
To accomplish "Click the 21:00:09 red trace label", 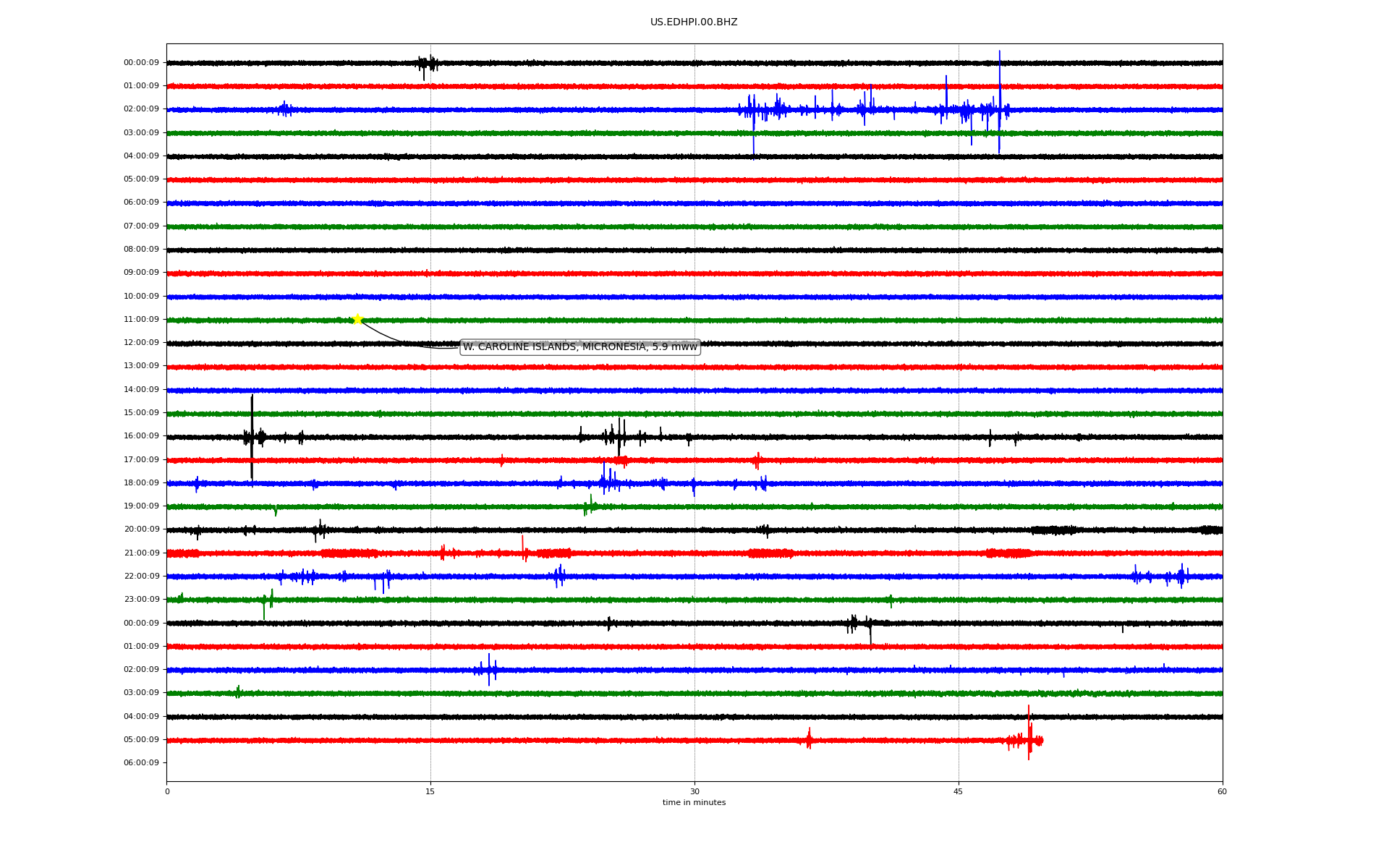I will pos(141,553).
